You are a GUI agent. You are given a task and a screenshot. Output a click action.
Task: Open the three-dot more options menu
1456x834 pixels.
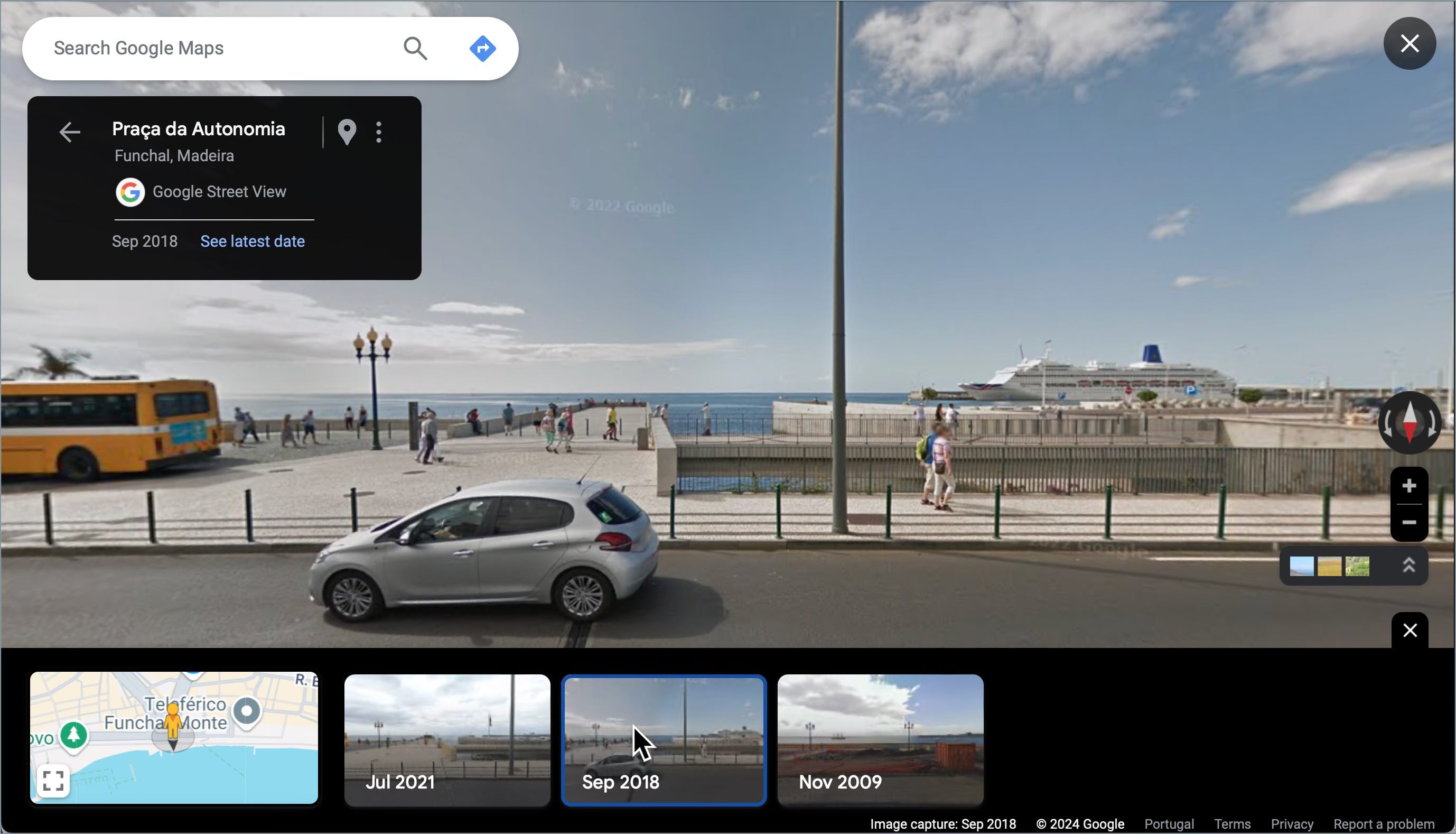pyautogui.click(x=378, y=132)
